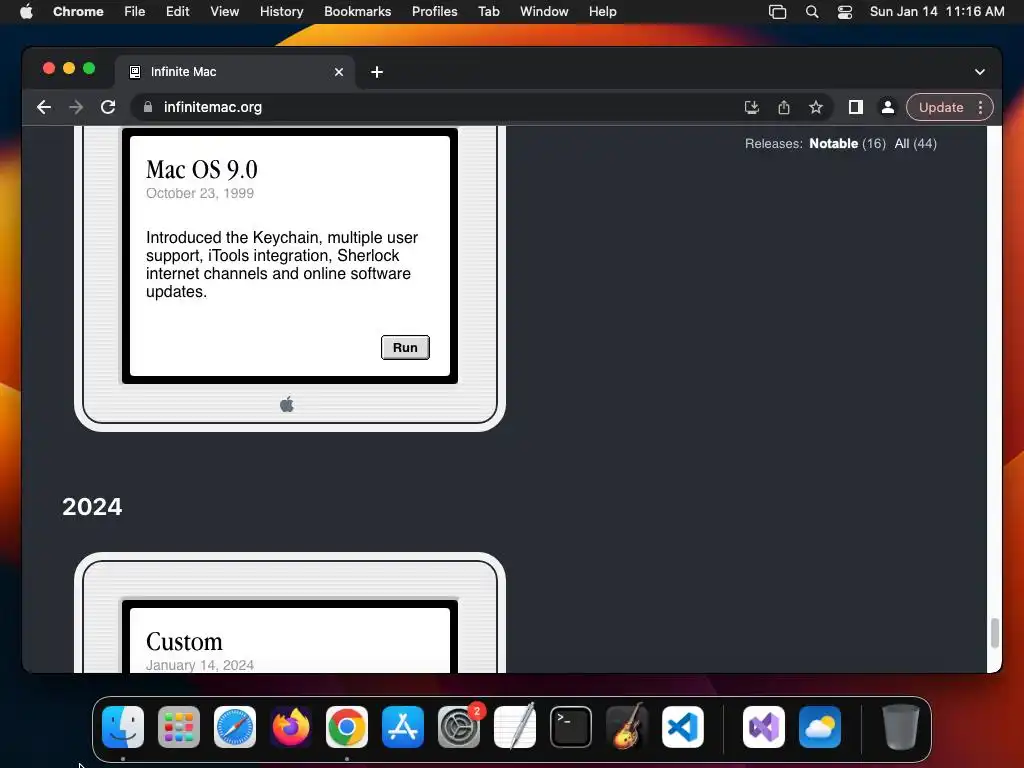
Task: Go back to the previous page
Action: coord(44,107)
